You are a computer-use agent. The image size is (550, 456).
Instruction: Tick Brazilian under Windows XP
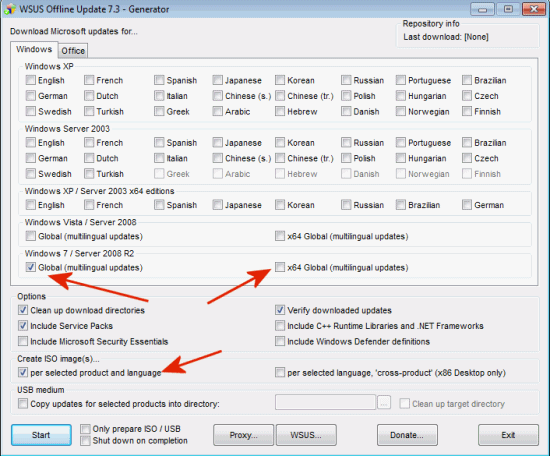[467, 80]
